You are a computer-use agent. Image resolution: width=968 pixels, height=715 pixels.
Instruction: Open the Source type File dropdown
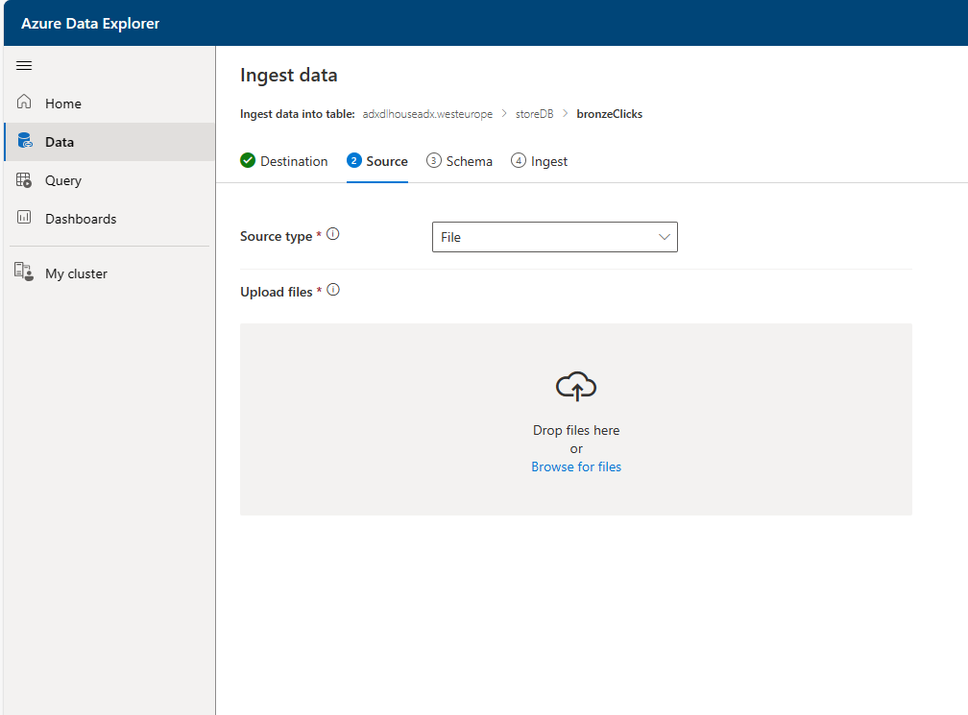[x=554, y=237]
